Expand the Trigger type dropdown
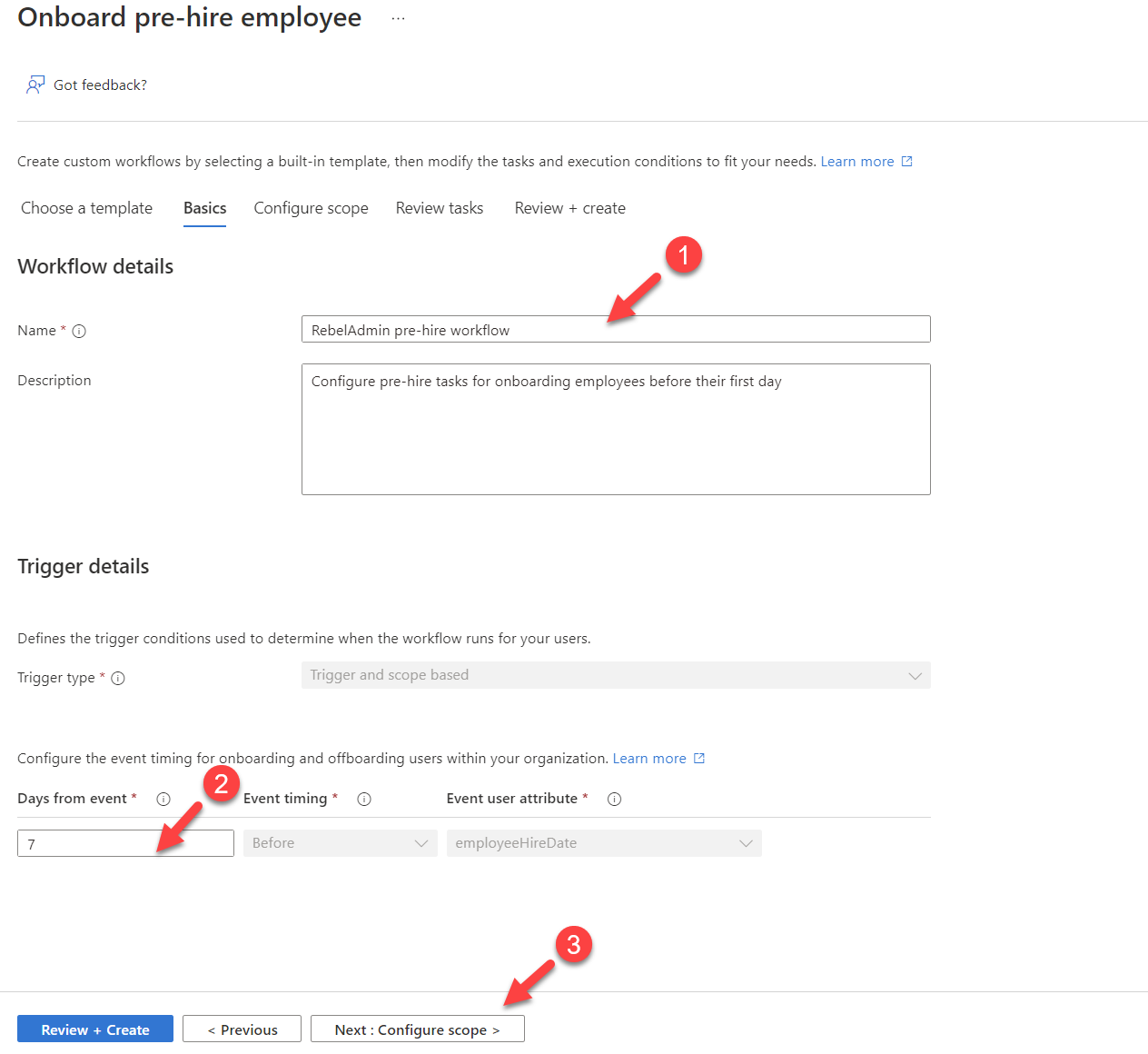The height and width of the screenshot is (1054, 1148). (x=616, y=675)
